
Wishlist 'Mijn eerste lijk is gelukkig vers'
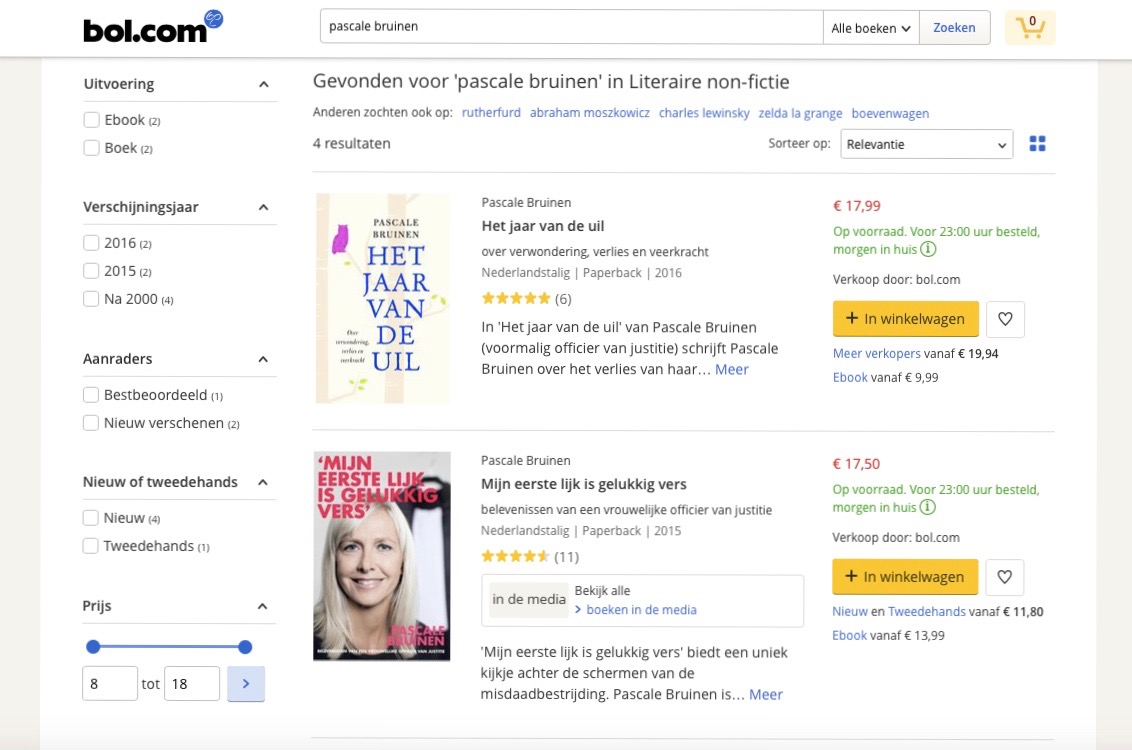click(1005, 577)
